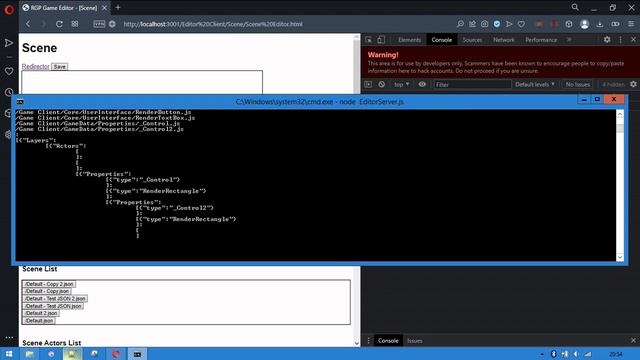Click the Save button on Scene page
Image resolution: width=640 pixels, height=360 pixels.
[60, 67]
